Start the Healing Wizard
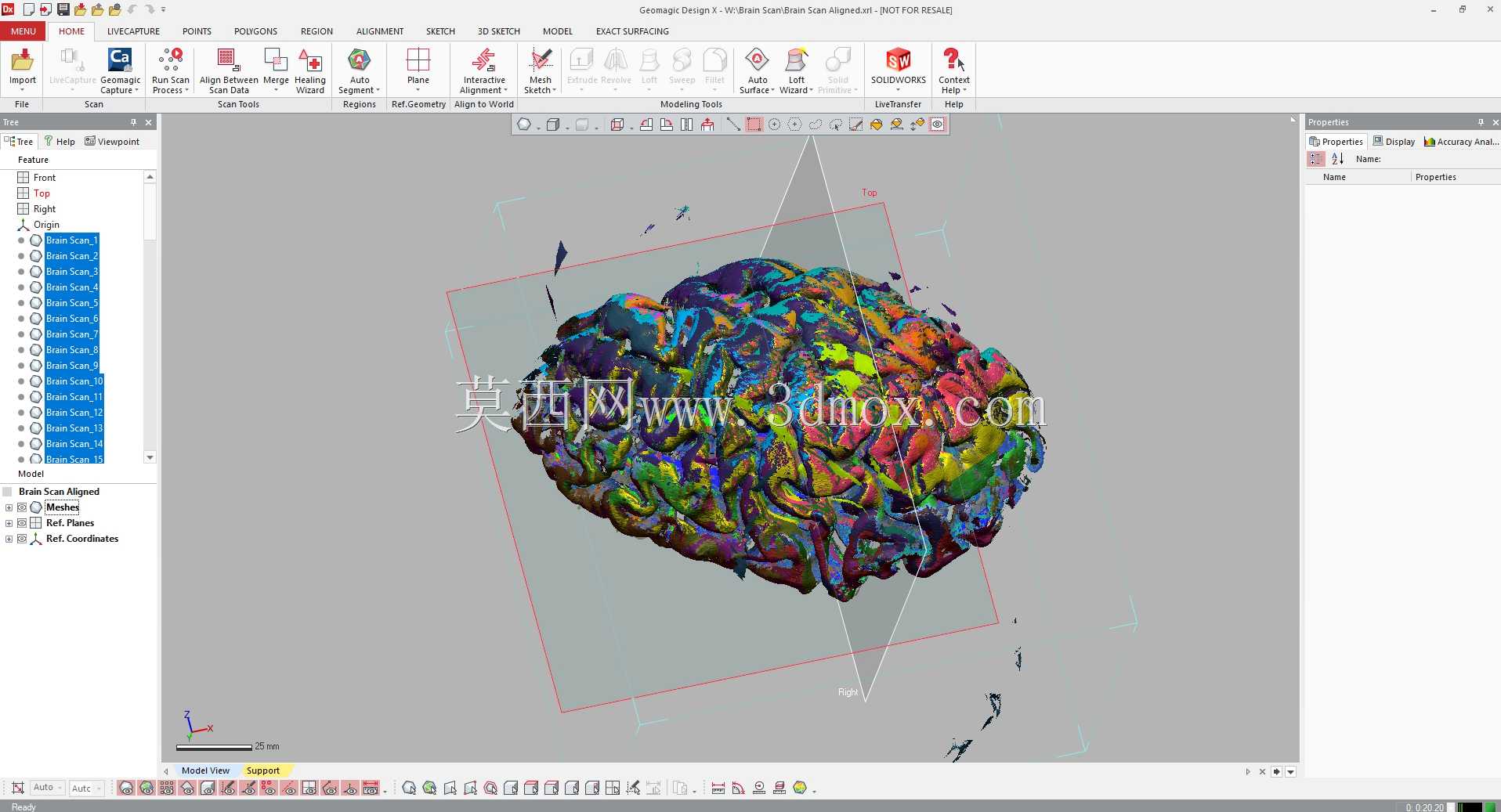The image size is (1501, 812). 310,70
